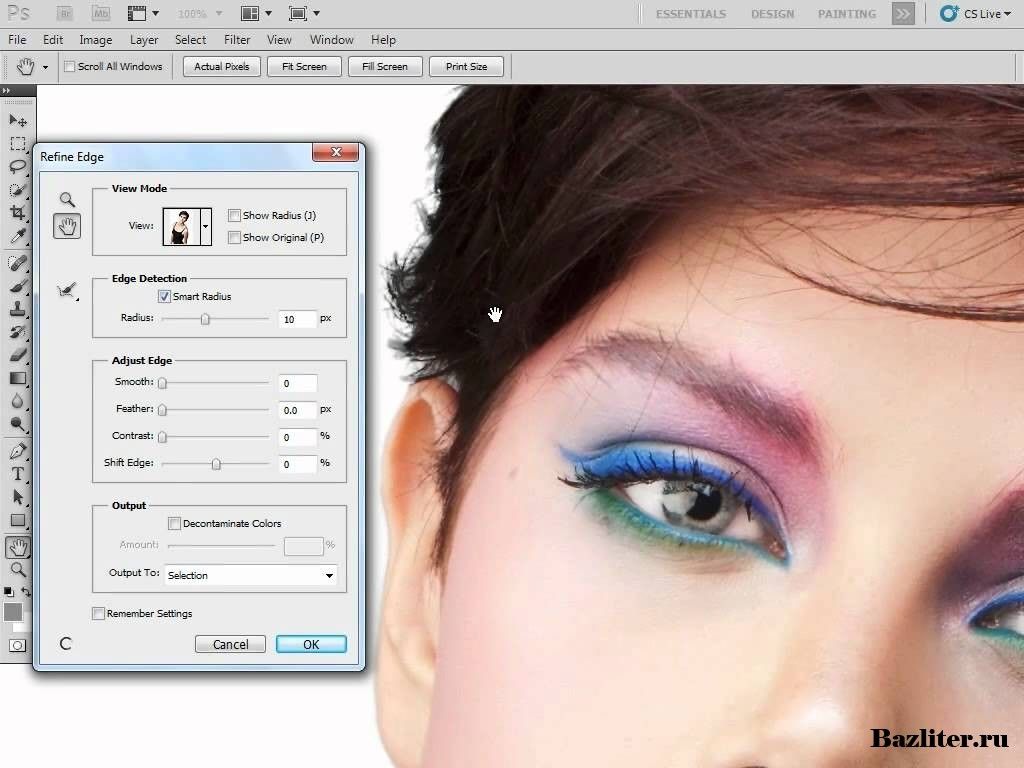Select the Lasso tool in the toolbox
This screenshot has height=768, width=1024.
18,166
